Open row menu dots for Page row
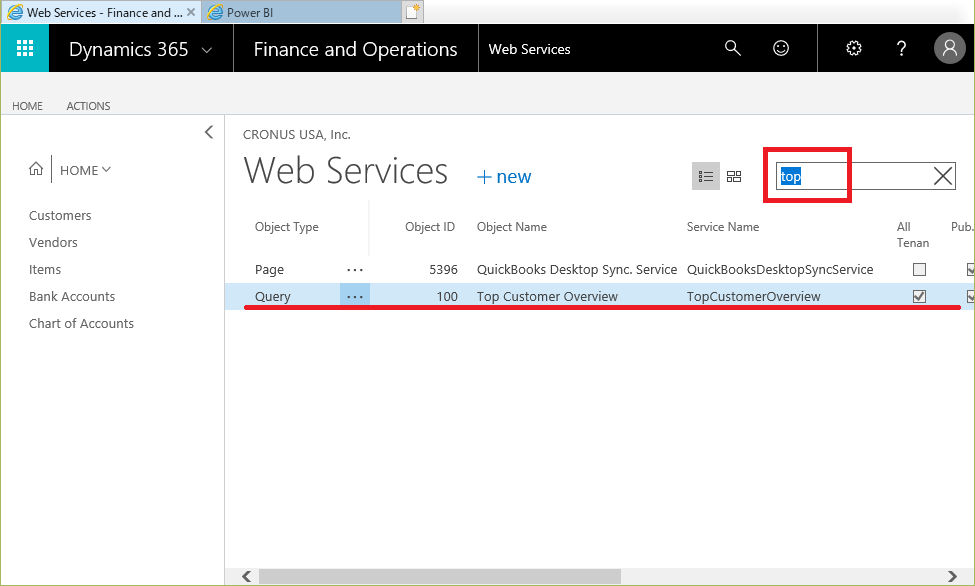The image size is (975, 586). tap(355, 270)
